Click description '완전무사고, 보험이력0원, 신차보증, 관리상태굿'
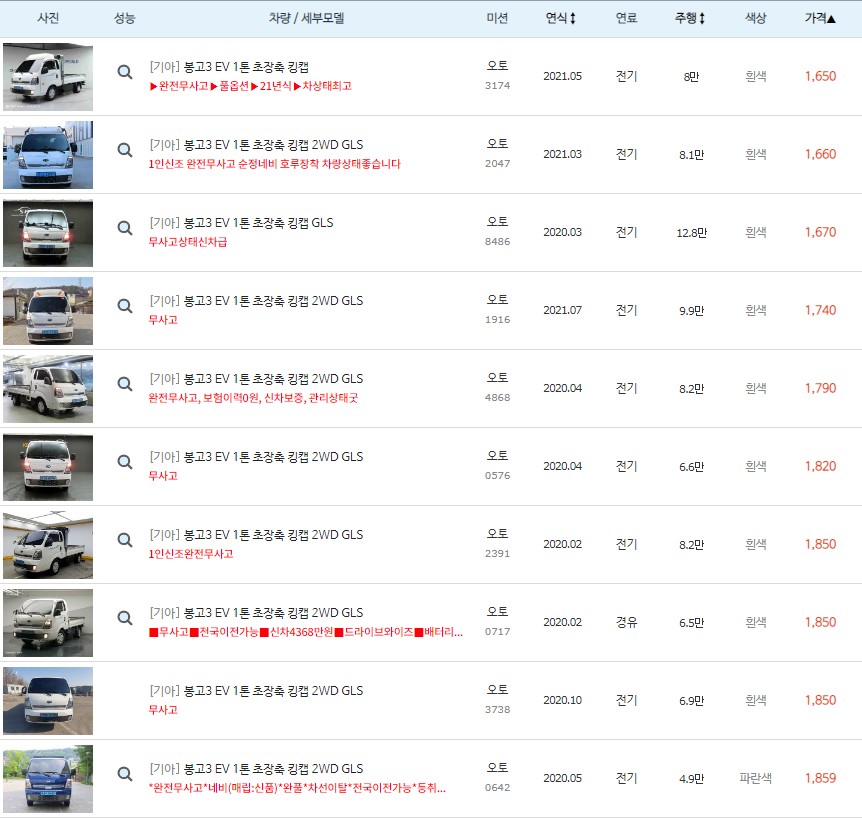This screenshot has width=862, height=819. (253, 399)
